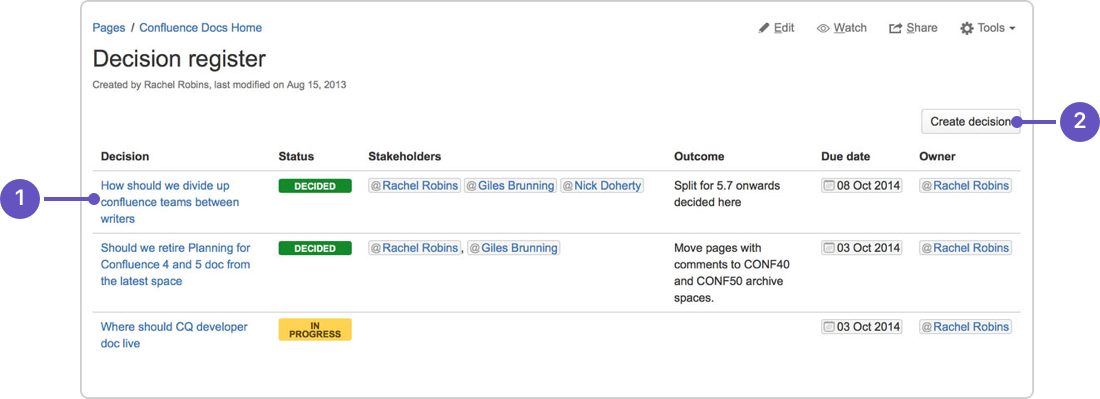Select the yellow IN PROGRESS status badge
This screenshot has height=399, width=1100.
(315, 330)
